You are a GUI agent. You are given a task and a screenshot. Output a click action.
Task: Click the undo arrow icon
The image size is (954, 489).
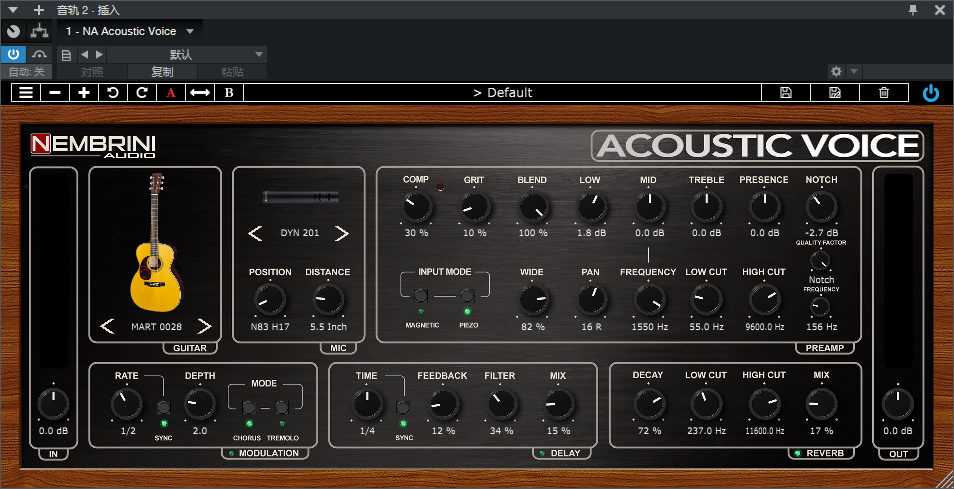[x=113, y=92]
